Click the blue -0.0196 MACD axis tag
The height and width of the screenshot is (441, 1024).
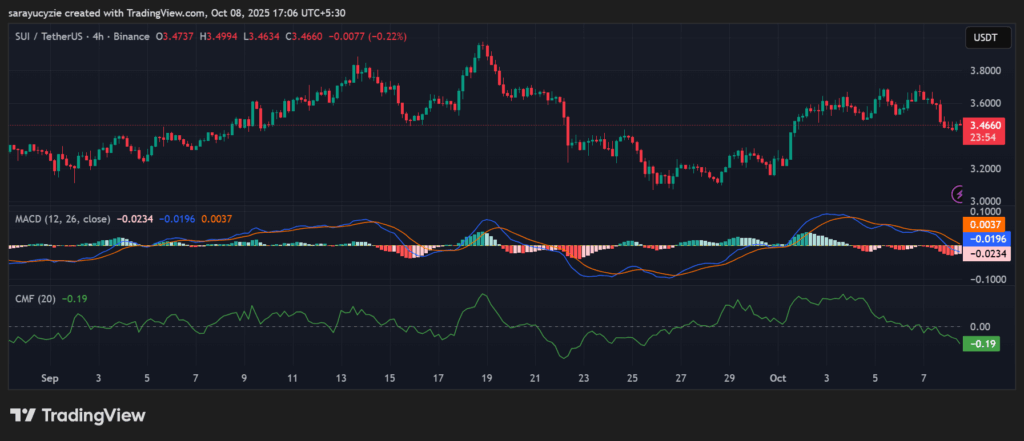(981, 239)
